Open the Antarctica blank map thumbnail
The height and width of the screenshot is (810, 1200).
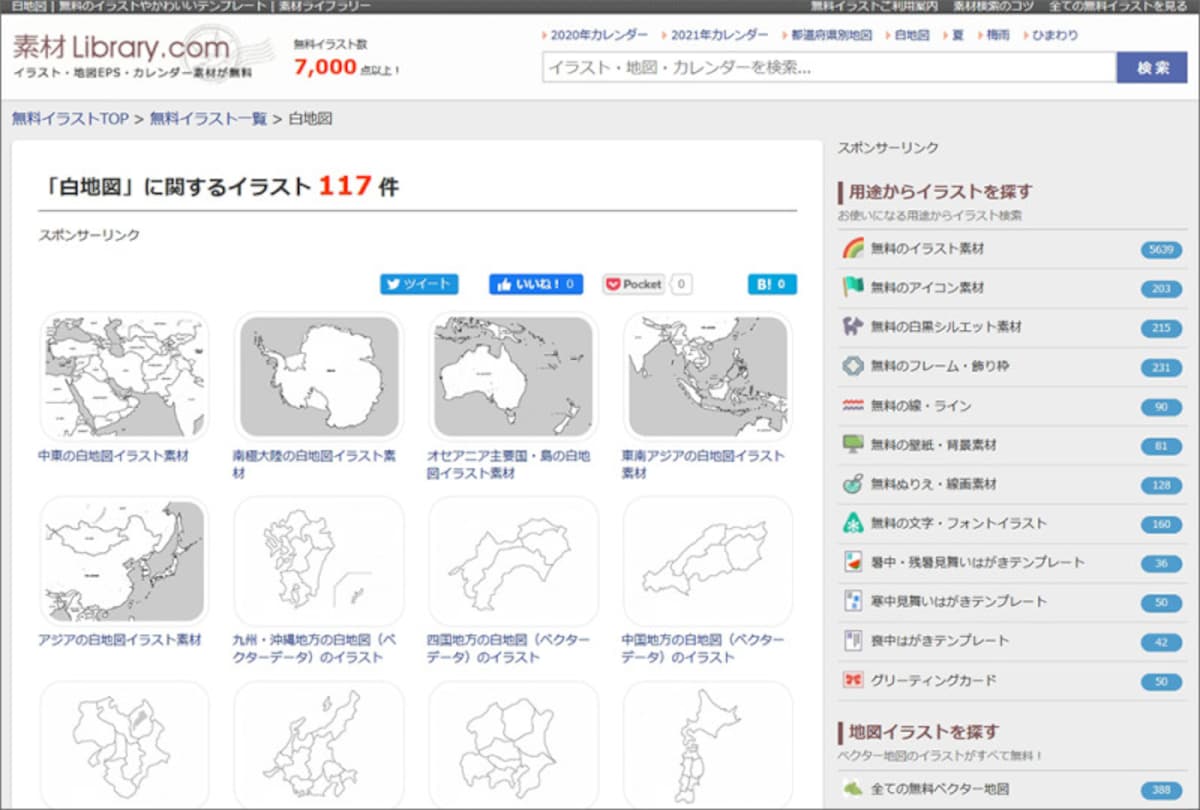[x=318, y=376]
